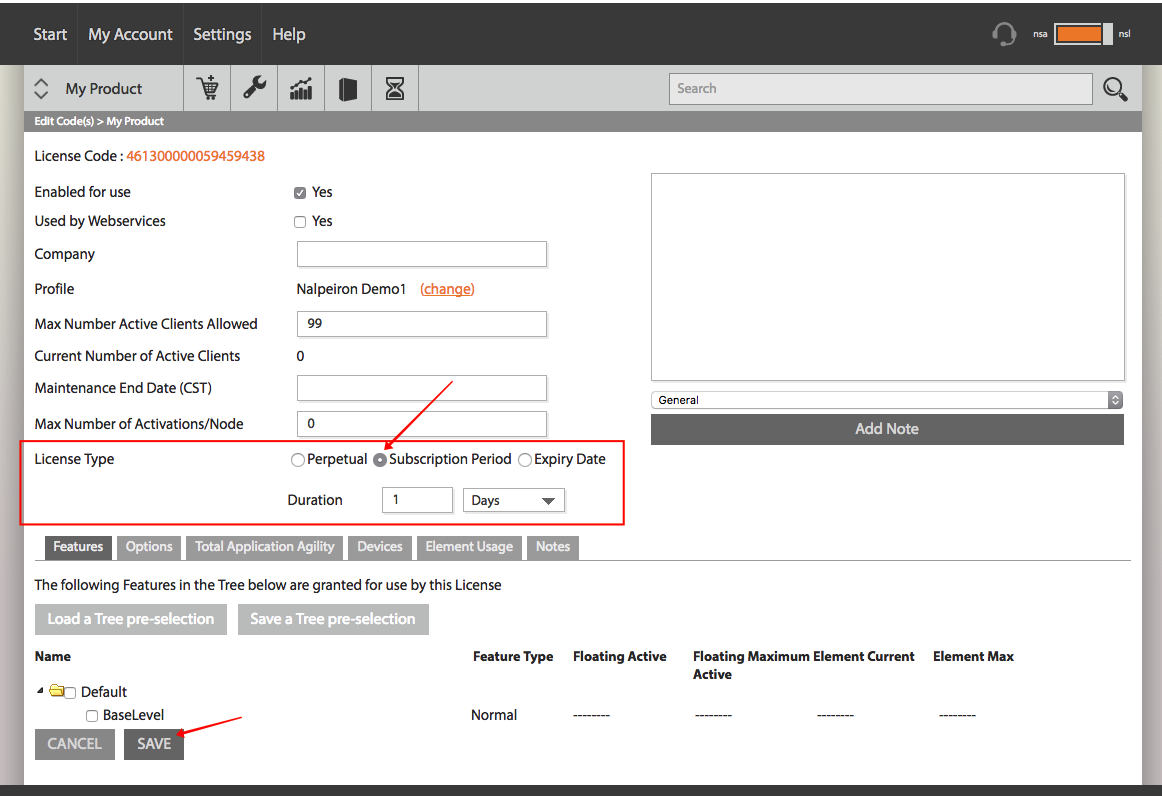Viewport: 1162px width, 796px height.
Task: Click the headset support icon
Action: (1004, 34)
